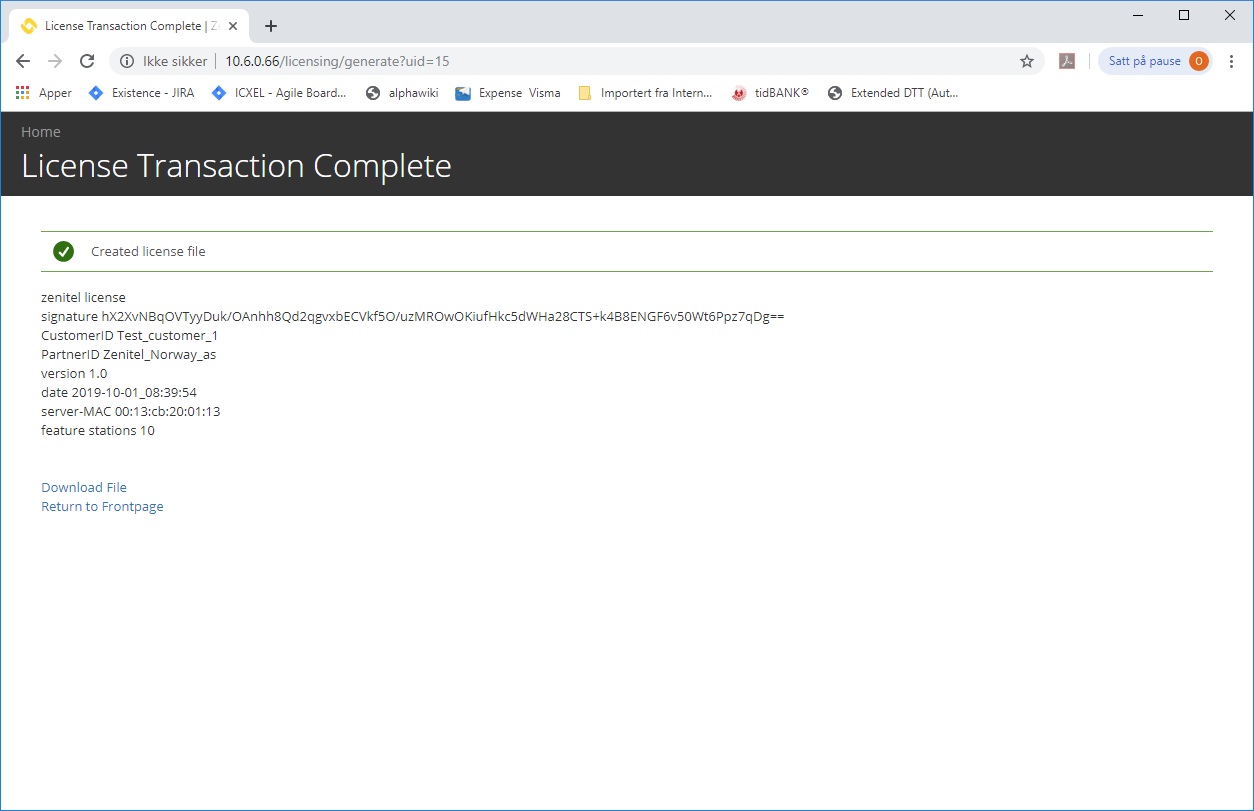Screen dimensions: 1254x811
Task: Minimize the Chrome window
Action: (1138, 15)
